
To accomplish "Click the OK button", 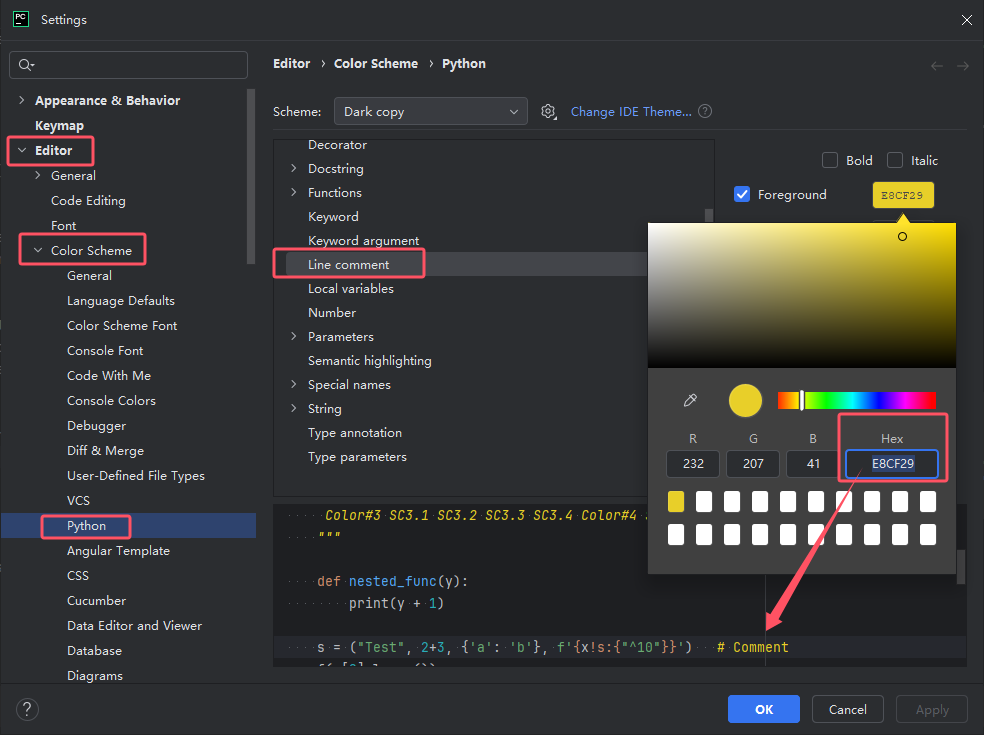I will point(764,709).
